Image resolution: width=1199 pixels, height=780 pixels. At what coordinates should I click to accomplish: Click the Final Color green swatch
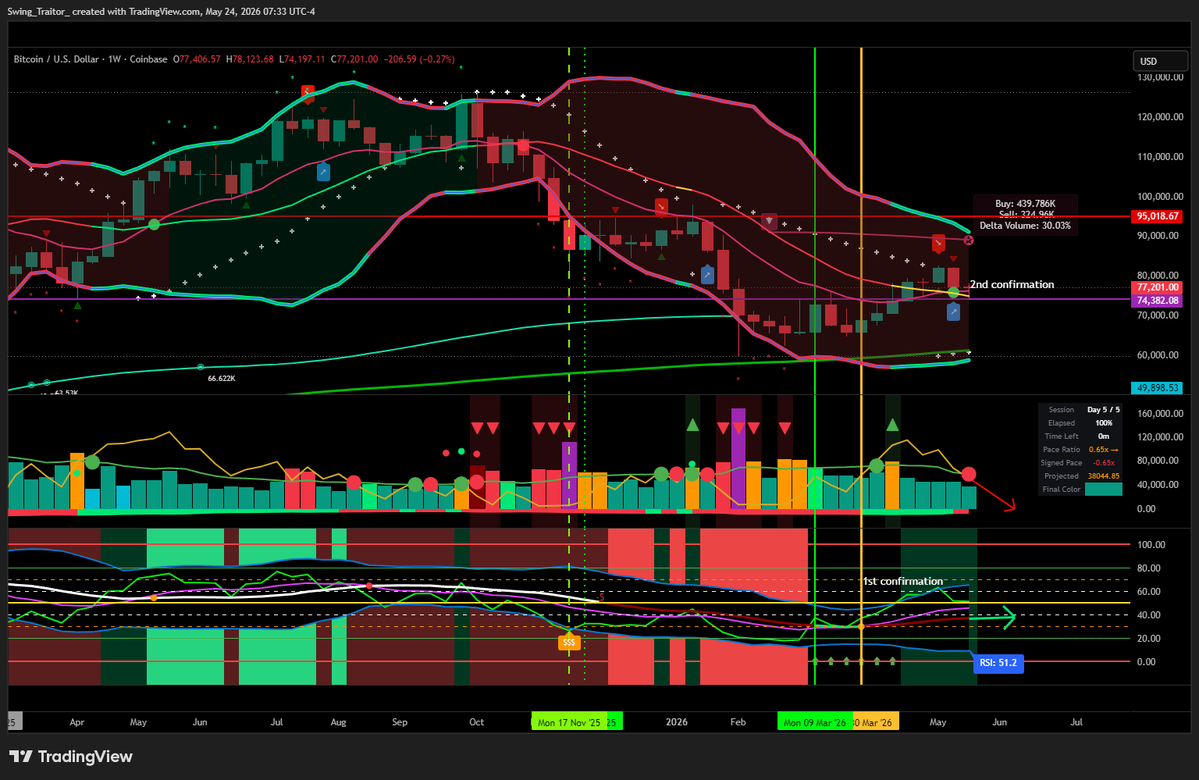[1103, 489]
